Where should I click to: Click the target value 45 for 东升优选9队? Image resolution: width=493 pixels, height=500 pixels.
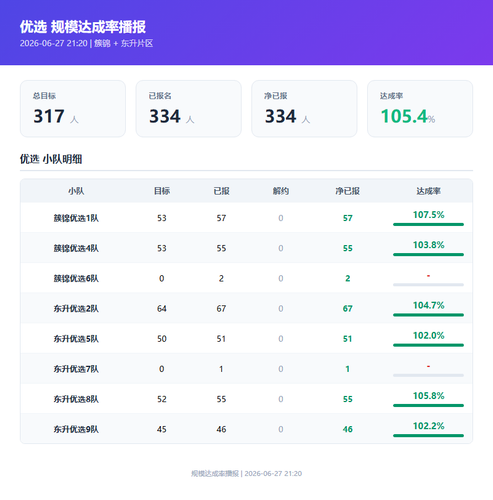162,429
